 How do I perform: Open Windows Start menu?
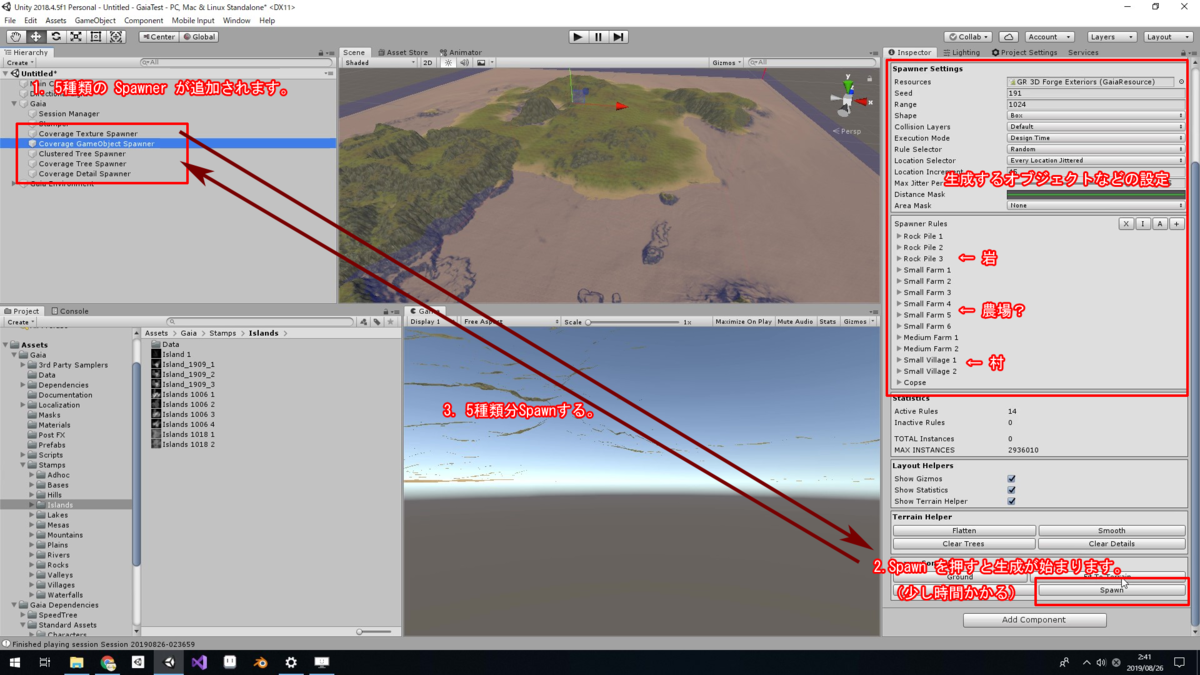click(x=15, y=662)
